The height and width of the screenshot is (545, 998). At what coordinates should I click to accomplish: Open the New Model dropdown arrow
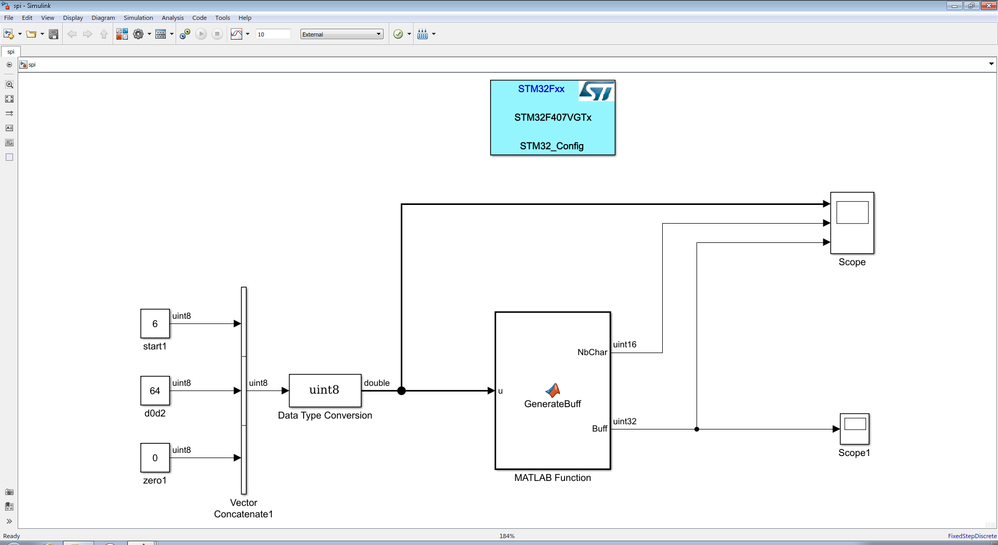pyautogui.click(x=20, y=34)
